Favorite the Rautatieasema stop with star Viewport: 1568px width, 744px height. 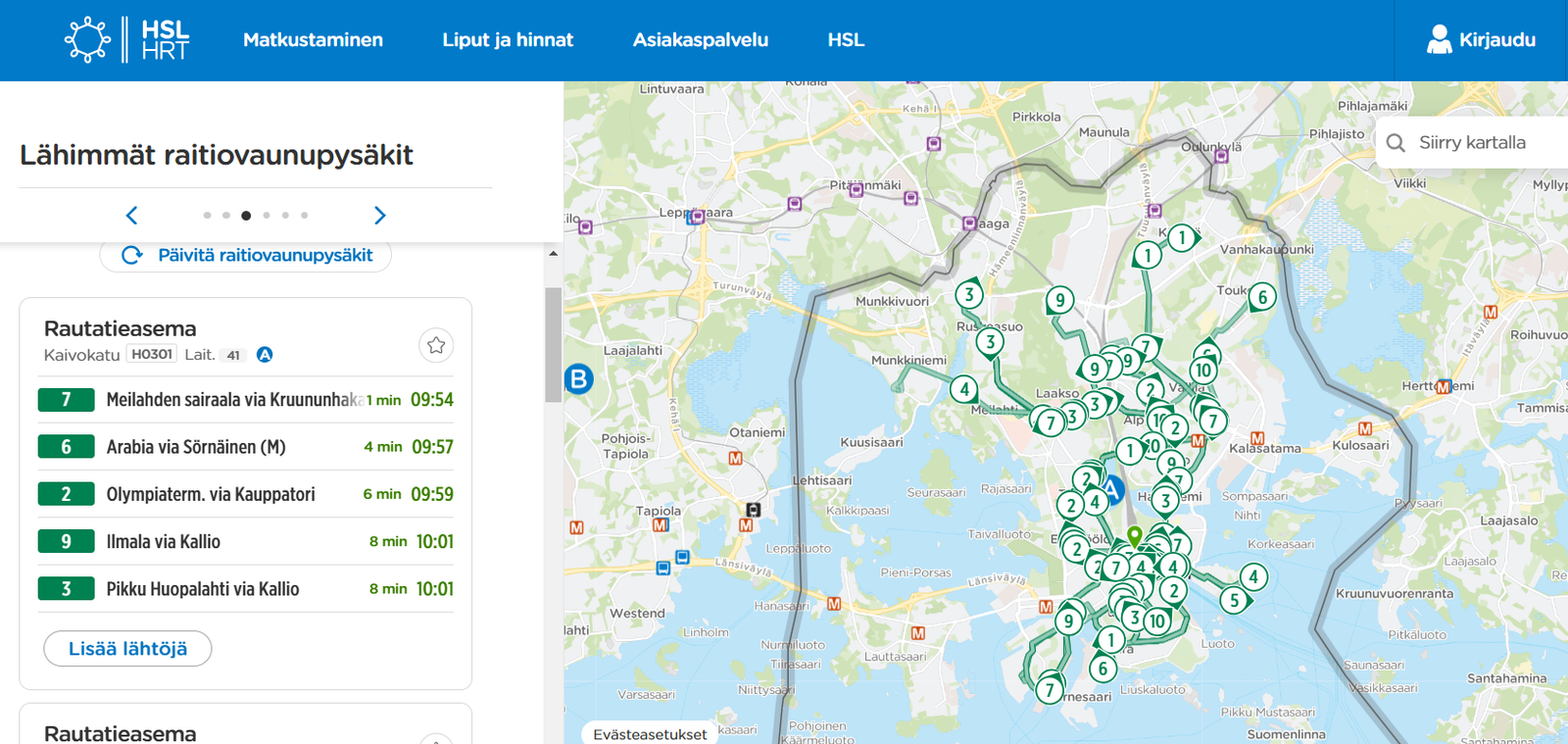[436, 345]
